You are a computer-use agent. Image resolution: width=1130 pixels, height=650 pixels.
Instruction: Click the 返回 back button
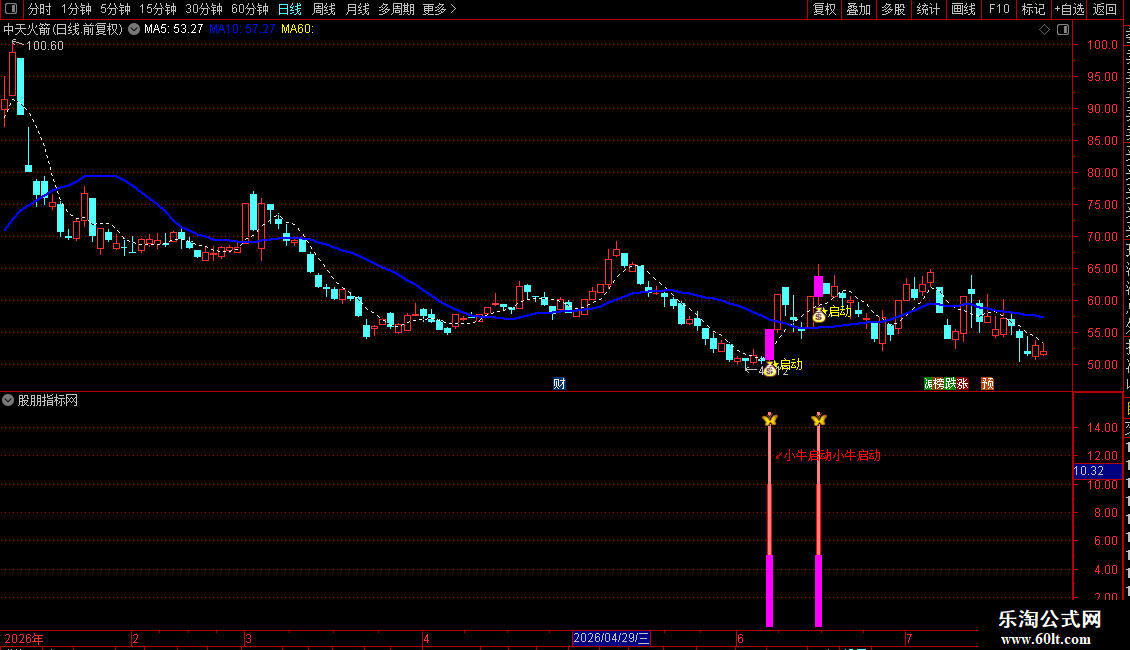pyautogui.click(x=1105, y=9)
